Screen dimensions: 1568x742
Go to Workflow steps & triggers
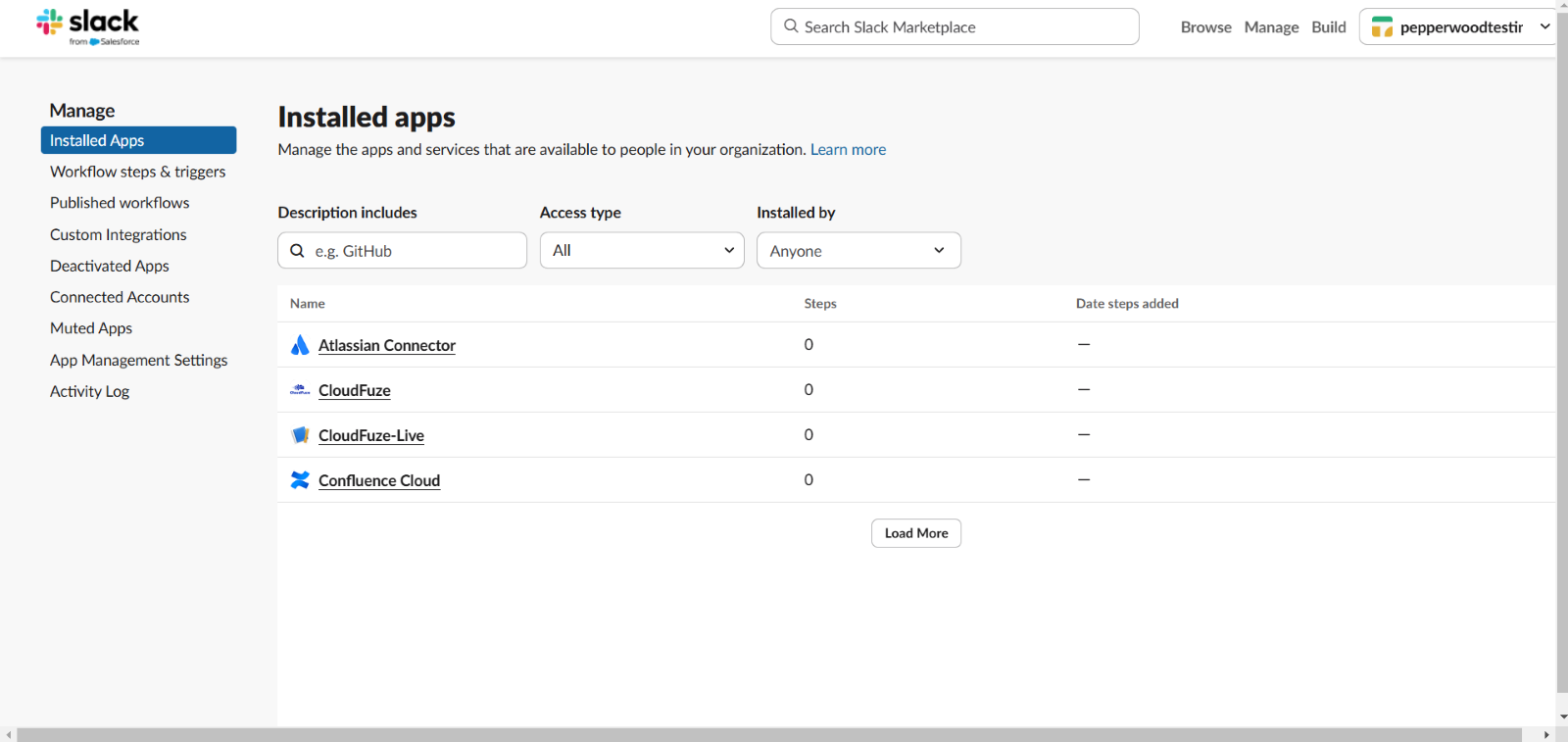point(137,172)
